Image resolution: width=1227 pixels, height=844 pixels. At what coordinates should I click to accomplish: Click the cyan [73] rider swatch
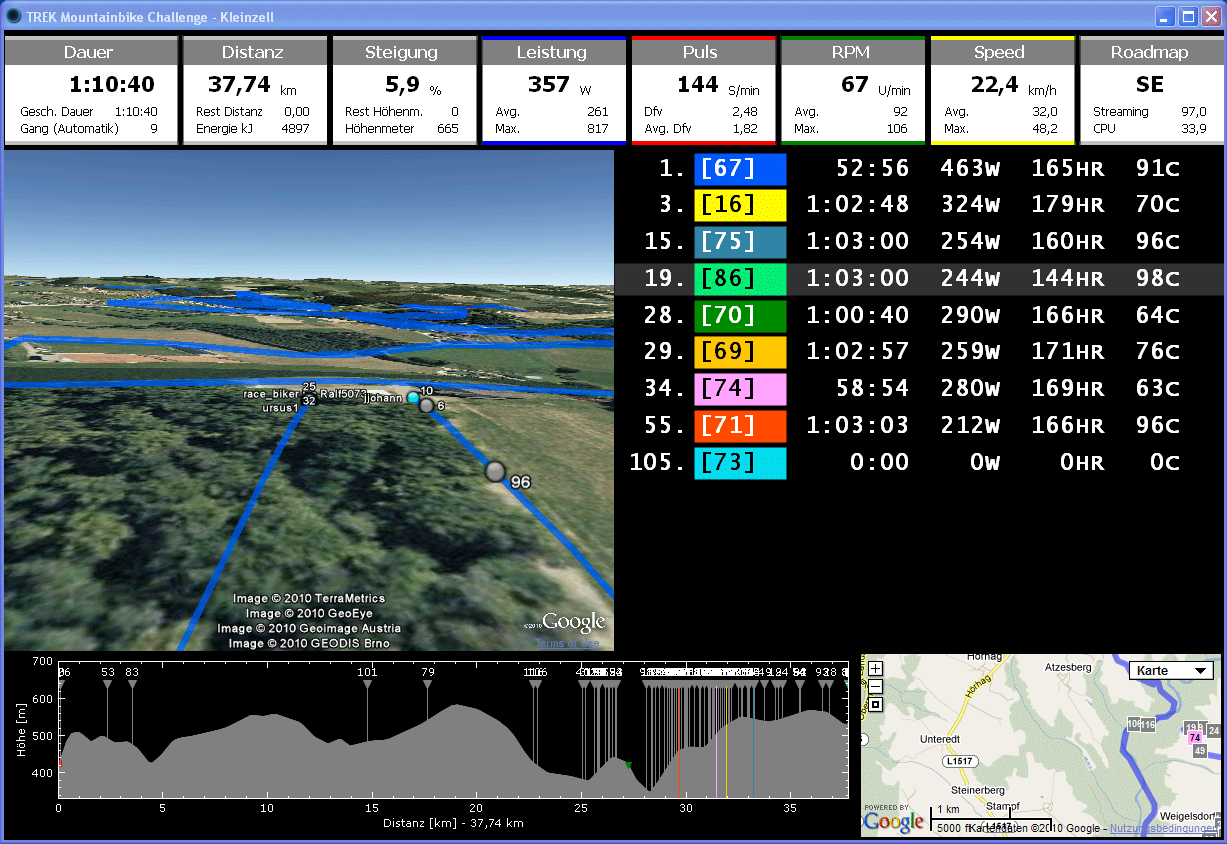tap(741, 463)
